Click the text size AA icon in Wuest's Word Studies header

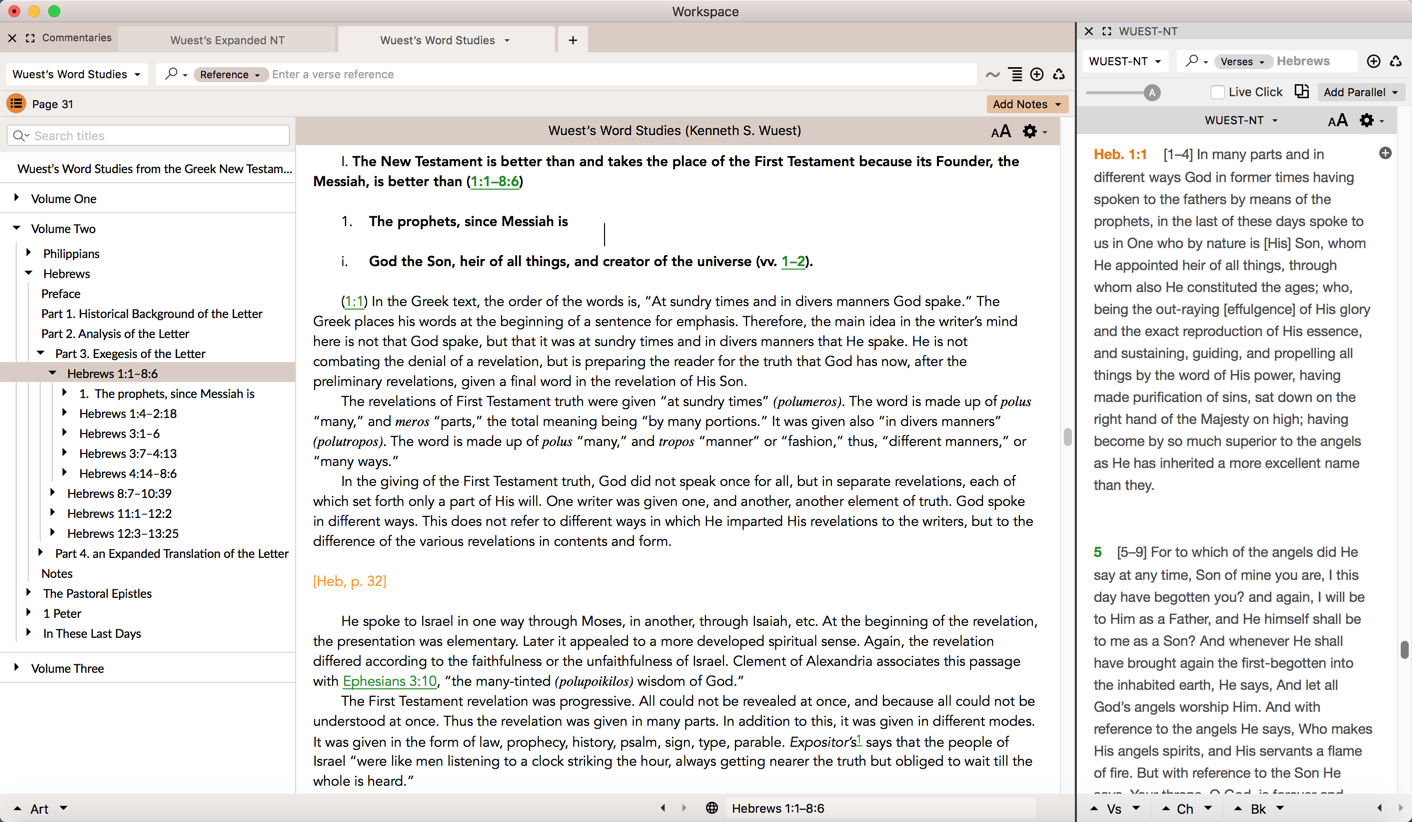[x=1000, y=131]
